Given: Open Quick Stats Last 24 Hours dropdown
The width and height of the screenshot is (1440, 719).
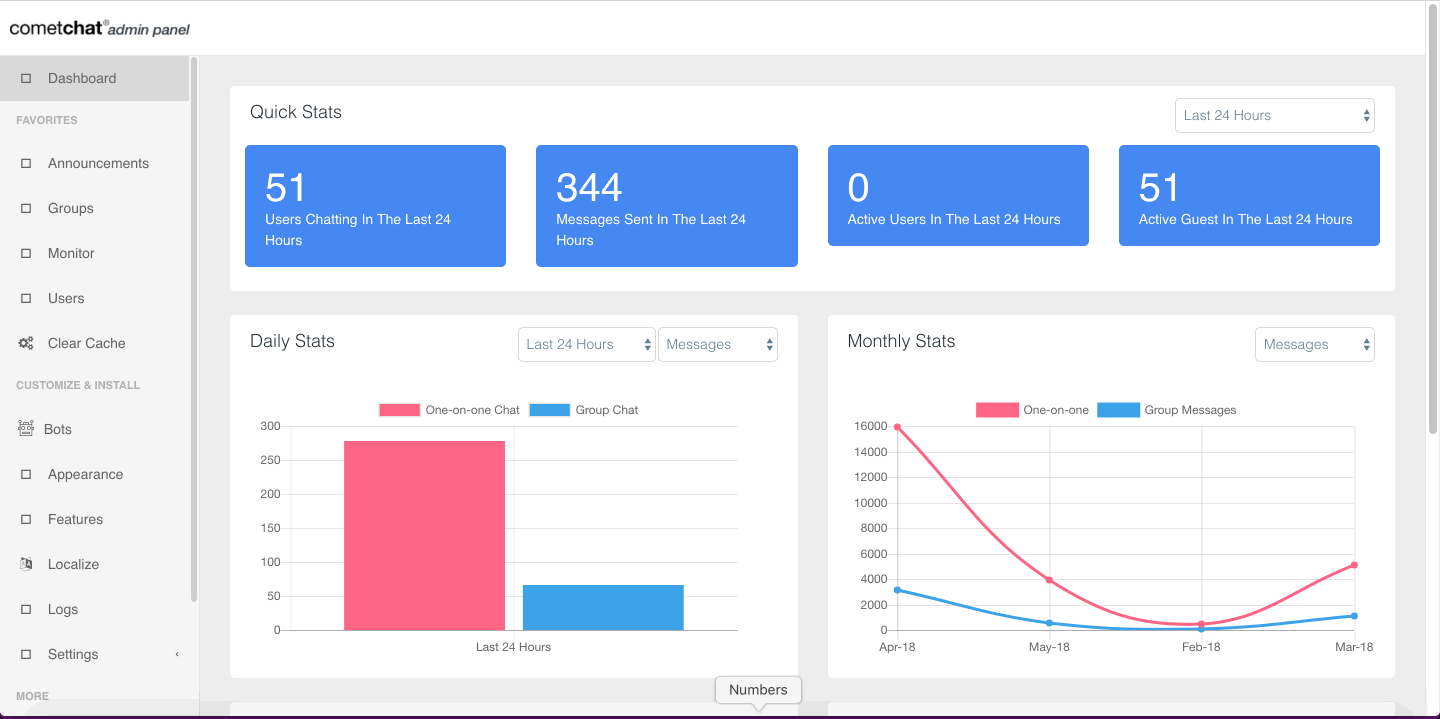Looking at the screenshot, I should (1275, 115).
